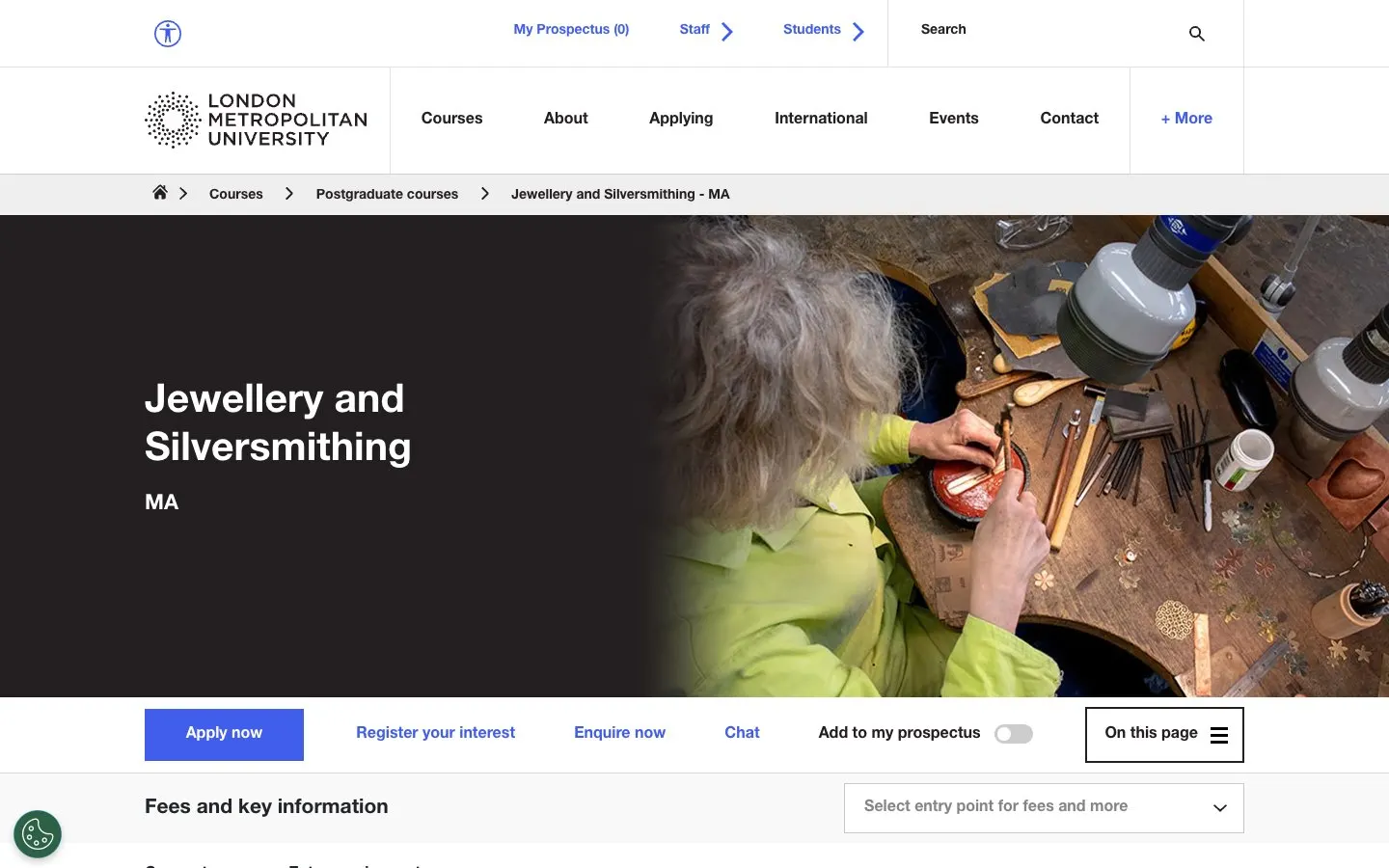Open the Events main menu item
This screenshot has height=868, width=1389.
(x=954, y=119)
